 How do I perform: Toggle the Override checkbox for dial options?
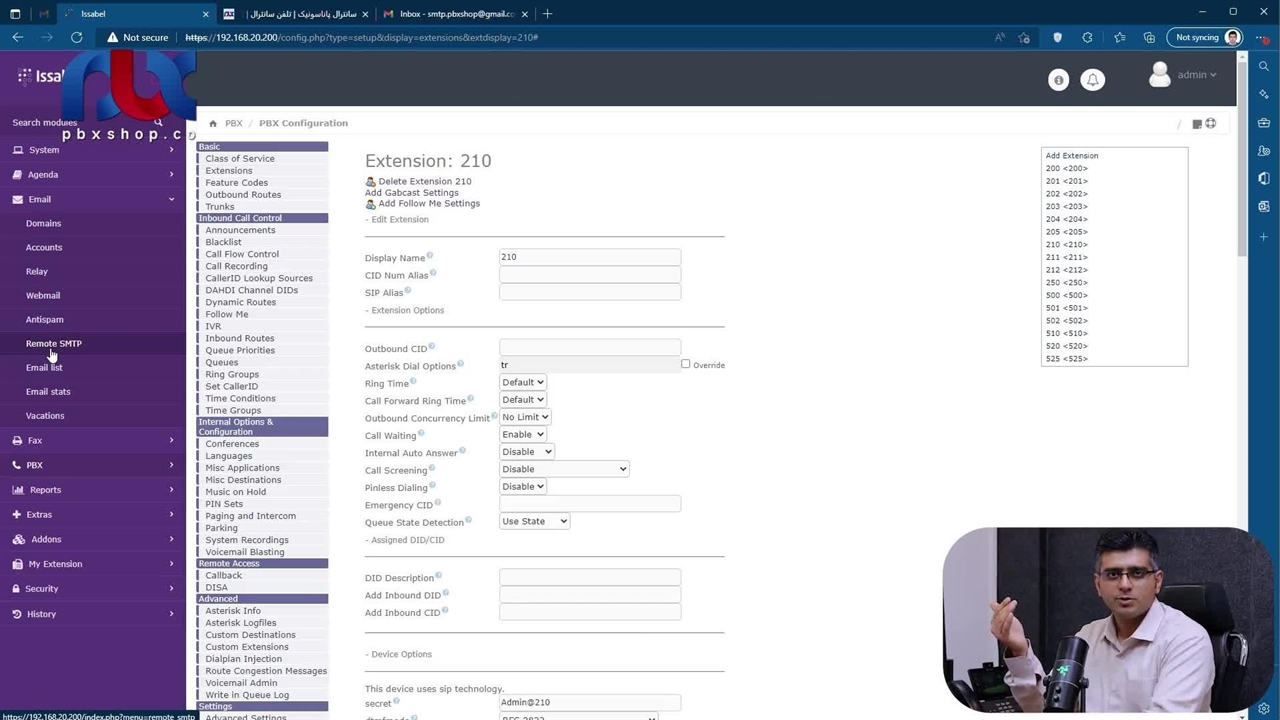[686, 364]
